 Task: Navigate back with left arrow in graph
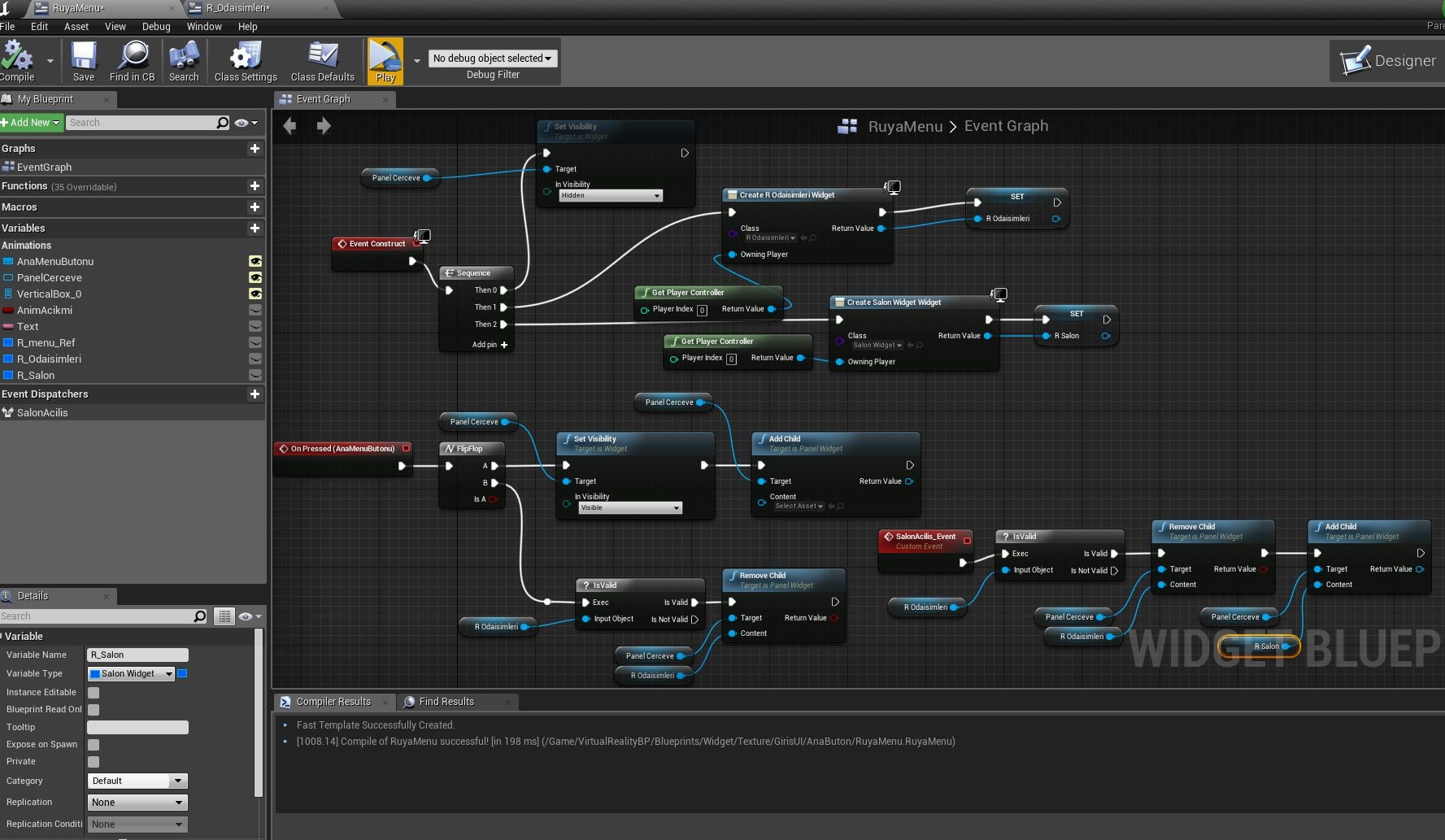(x=289, y=126)
